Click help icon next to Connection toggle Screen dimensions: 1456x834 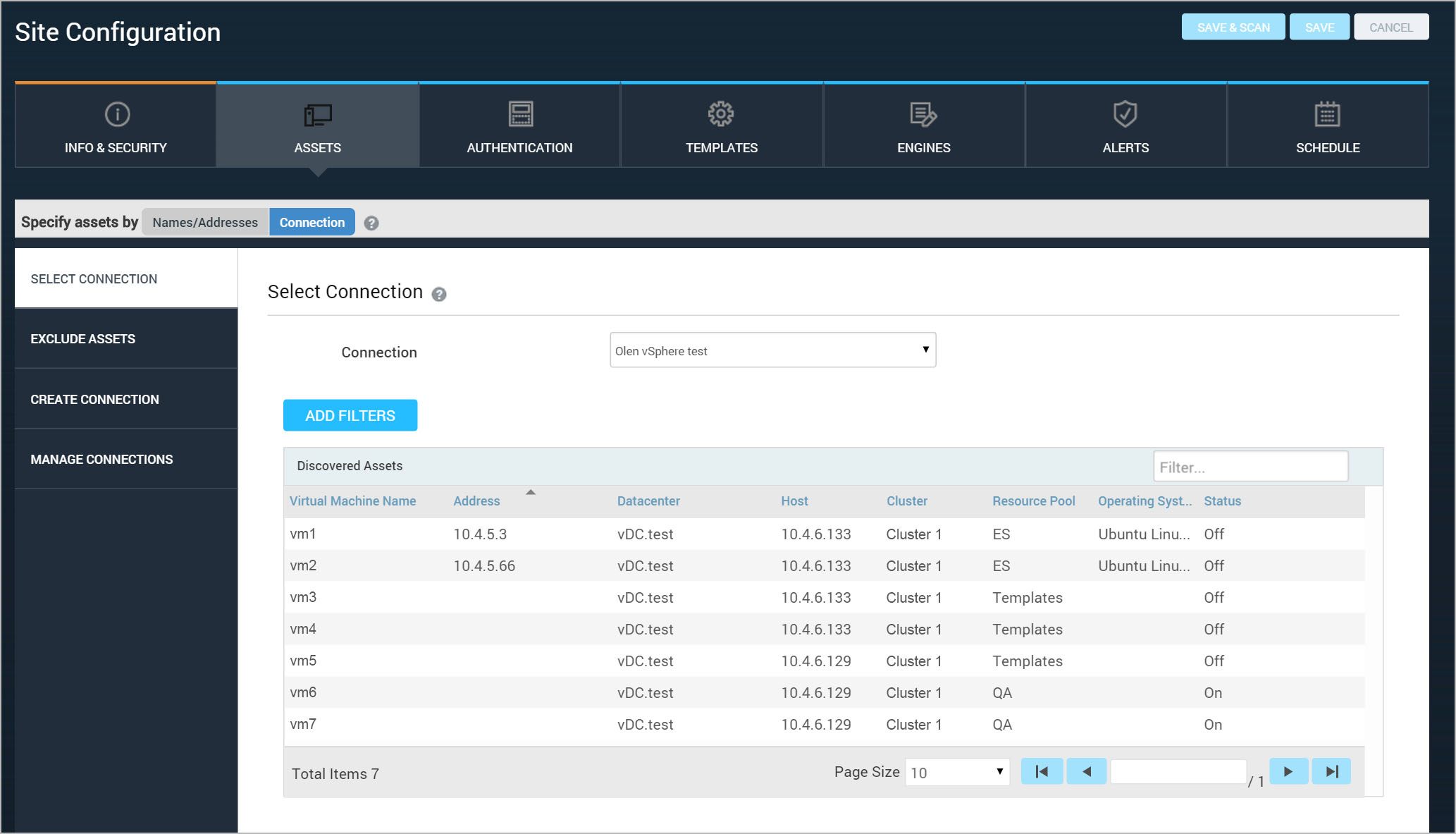(x=371, y=223)
